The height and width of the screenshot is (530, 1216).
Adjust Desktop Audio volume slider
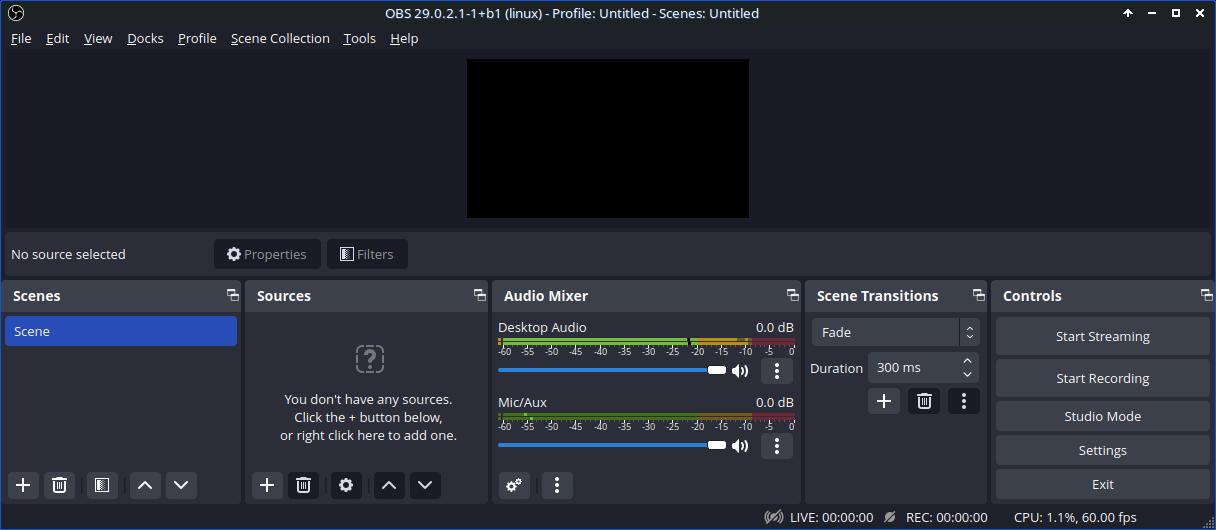[612, 370]
